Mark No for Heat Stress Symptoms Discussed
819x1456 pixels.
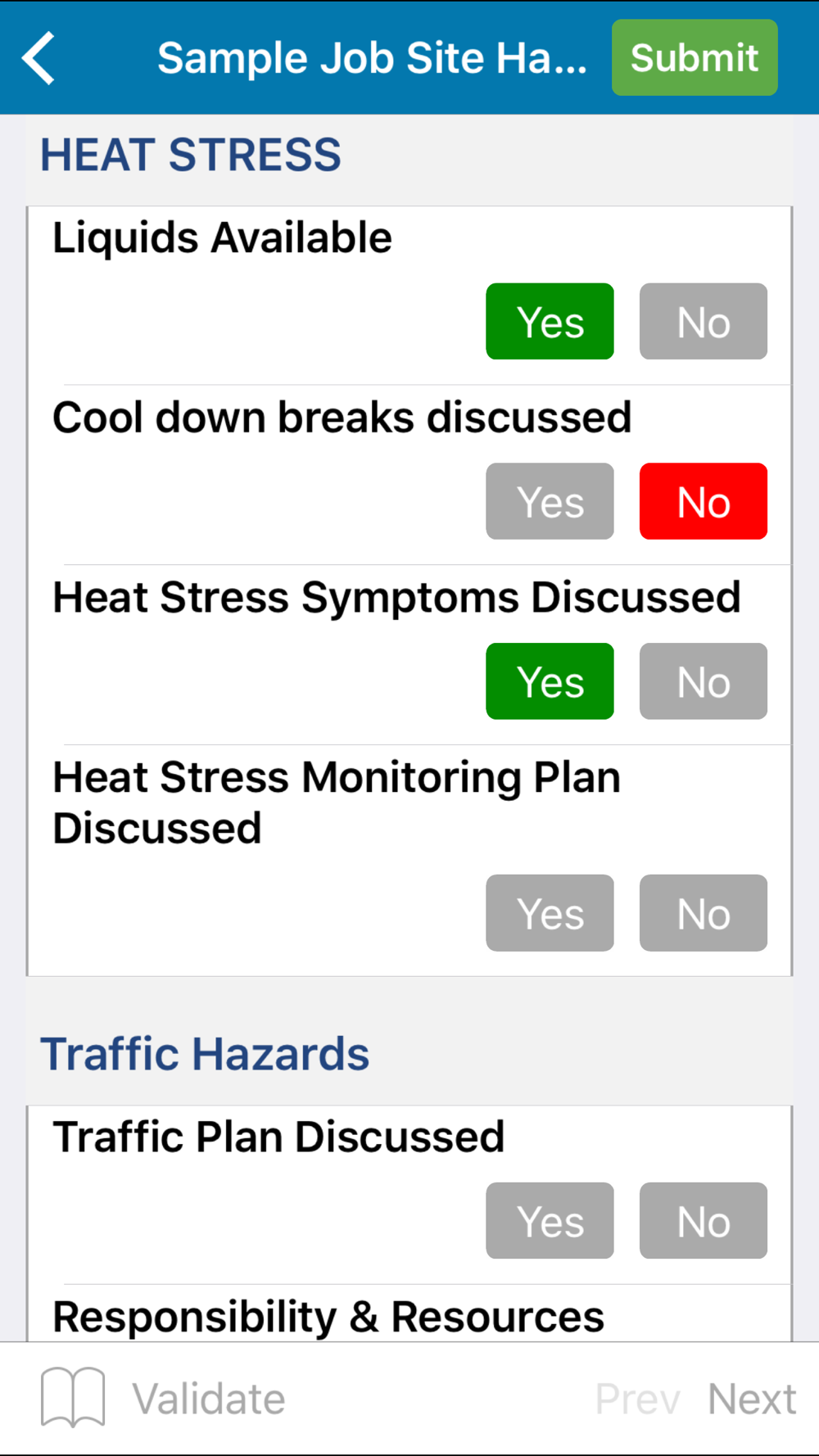point(703,681)
